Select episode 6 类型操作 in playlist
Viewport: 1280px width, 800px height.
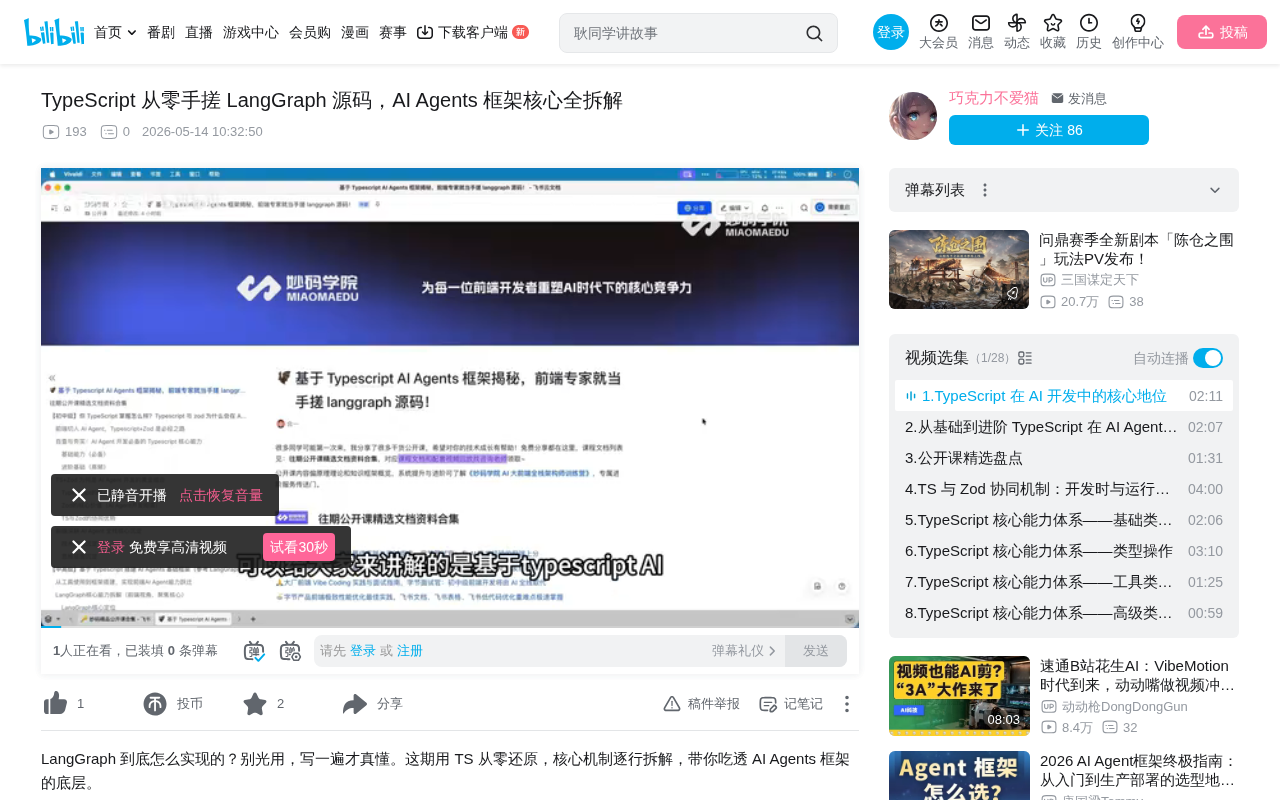pyautogui.click(x=1064, y=551)
